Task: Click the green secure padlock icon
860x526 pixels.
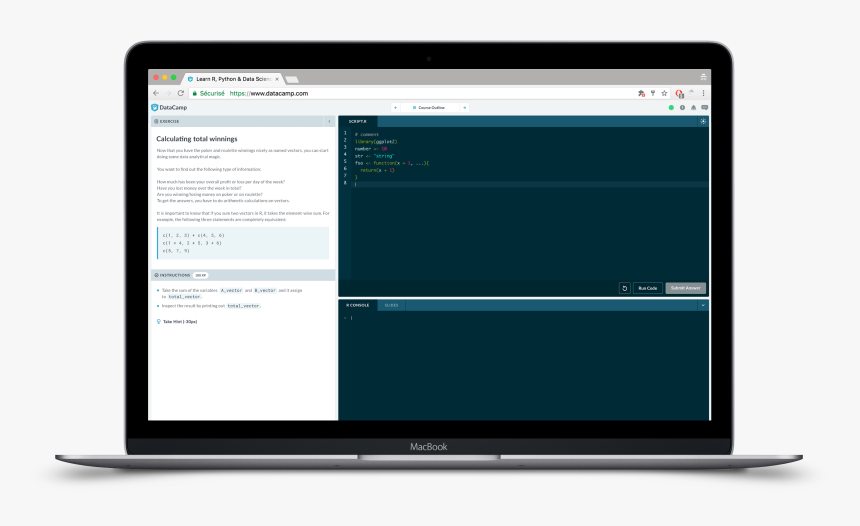Action: (x=194, y=93)
